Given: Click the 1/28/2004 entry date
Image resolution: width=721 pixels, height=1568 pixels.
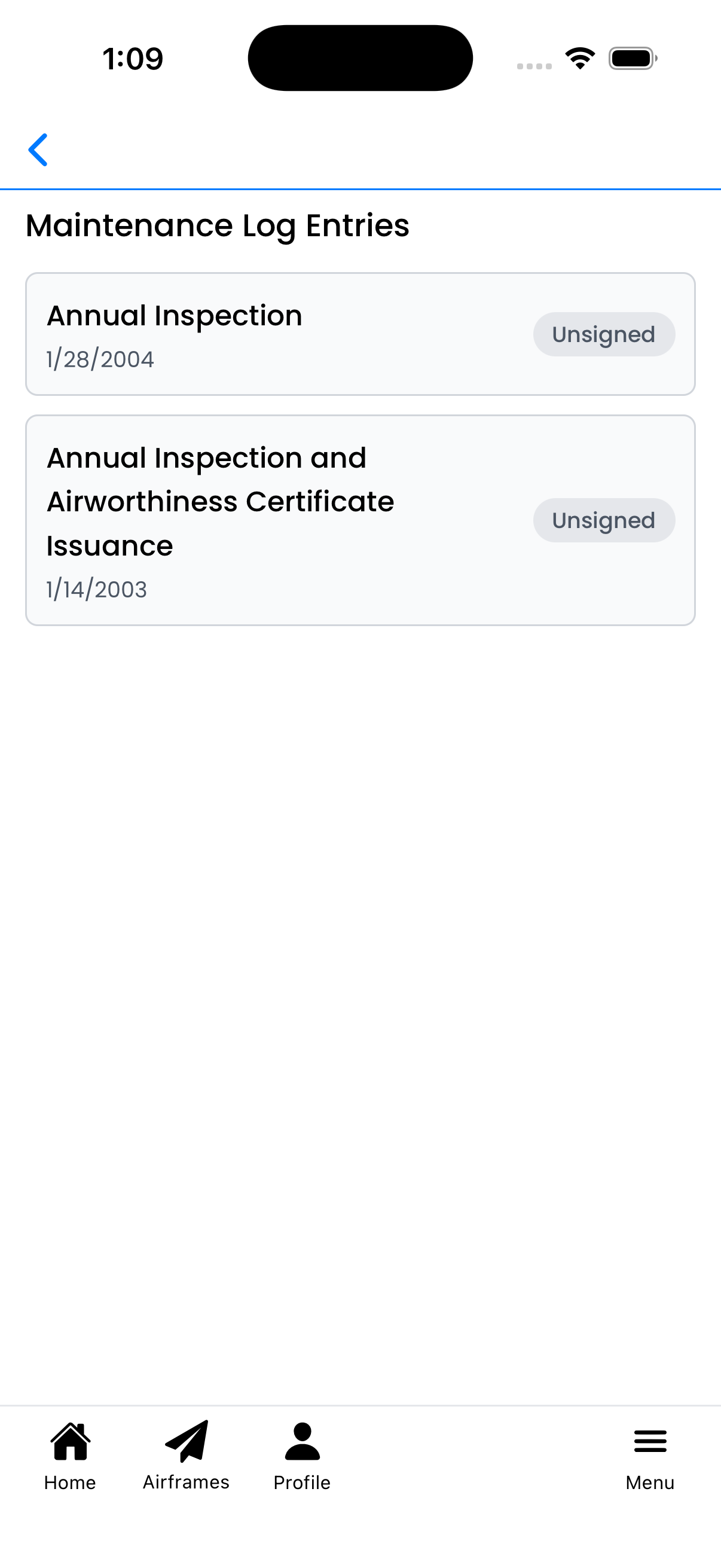Looking at the screenshot, I should [x=100, y=360].
